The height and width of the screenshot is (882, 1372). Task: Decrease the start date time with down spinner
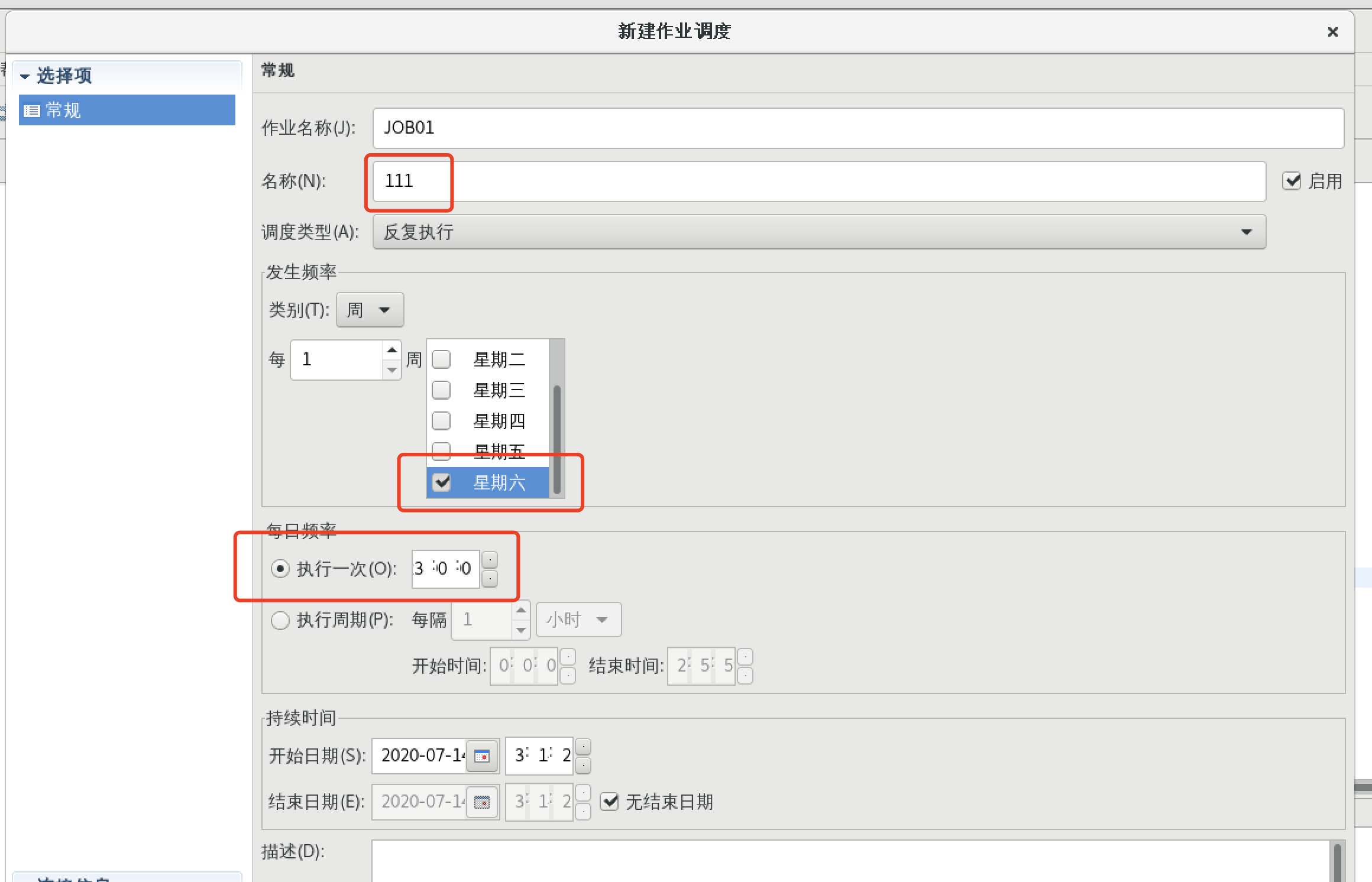[x=583, y=766]
